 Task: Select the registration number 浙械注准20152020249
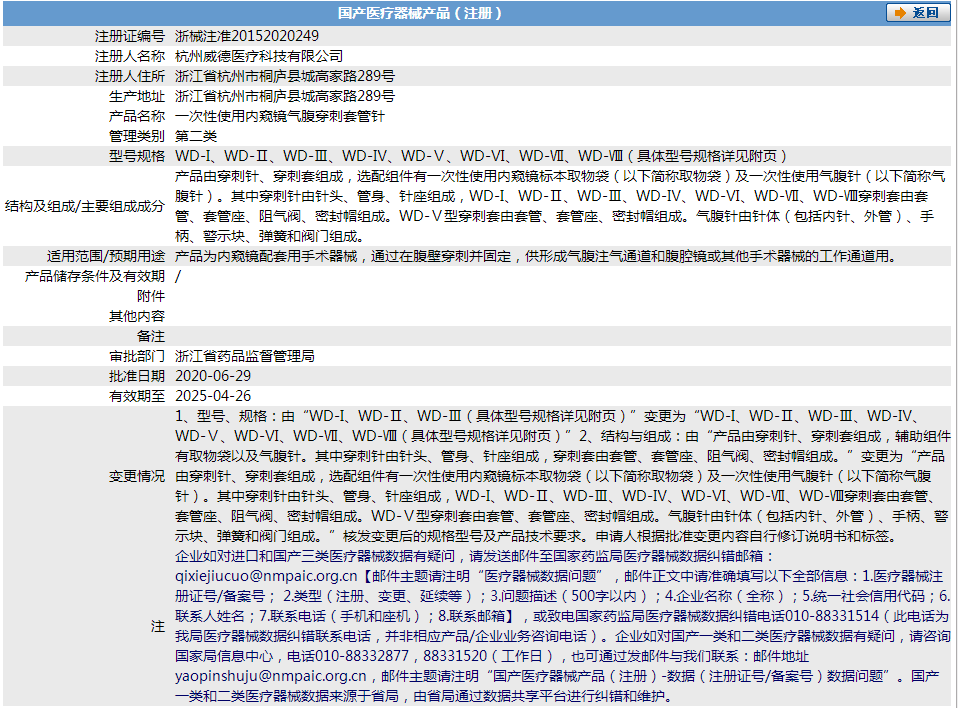point(247,36)
